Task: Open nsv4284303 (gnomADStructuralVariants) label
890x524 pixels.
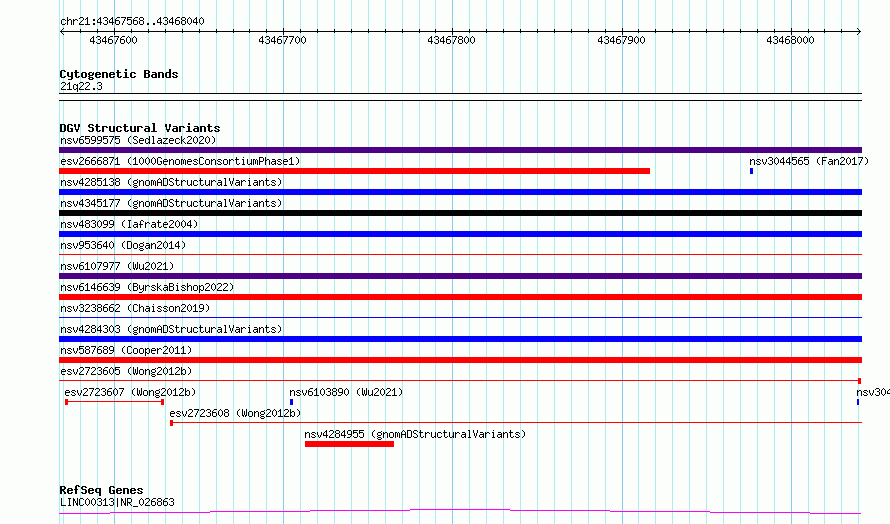Action: click(171, 329)
